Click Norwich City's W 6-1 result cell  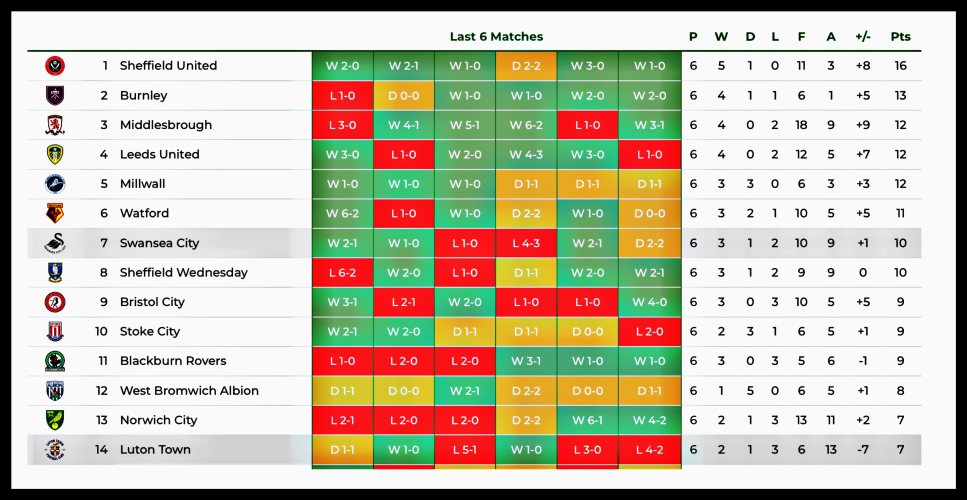(x=587, y=420)
